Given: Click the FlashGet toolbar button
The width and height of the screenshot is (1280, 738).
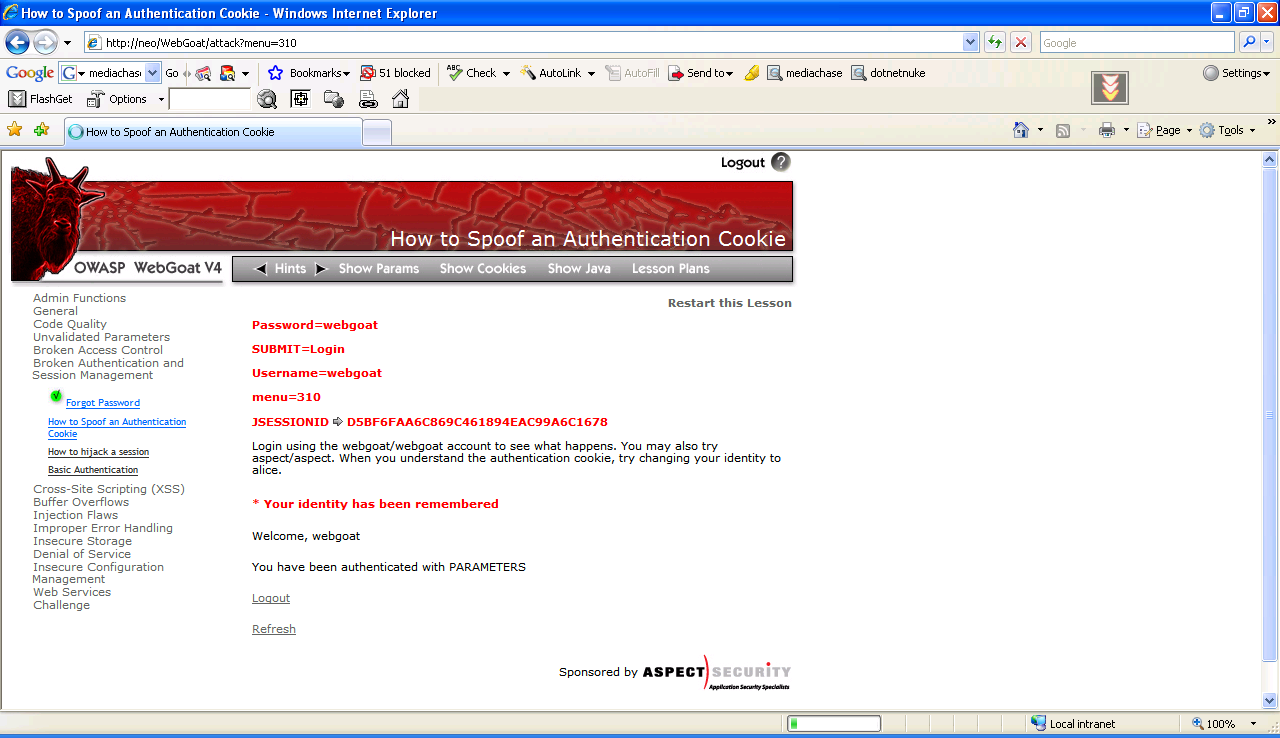Looking at the screenshot, I should coord(41,99).
